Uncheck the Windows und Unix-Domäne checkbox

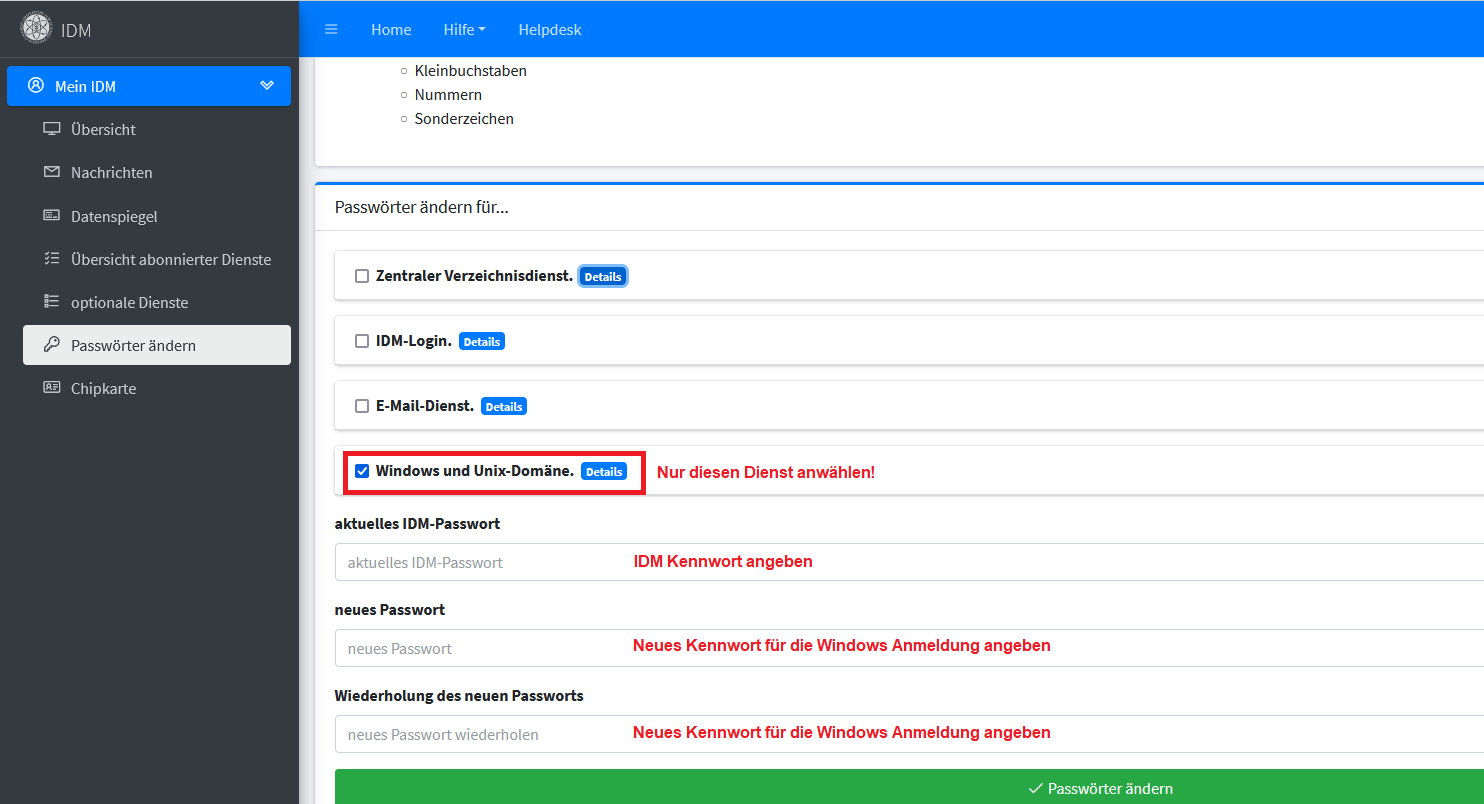[x=362, y=471]
